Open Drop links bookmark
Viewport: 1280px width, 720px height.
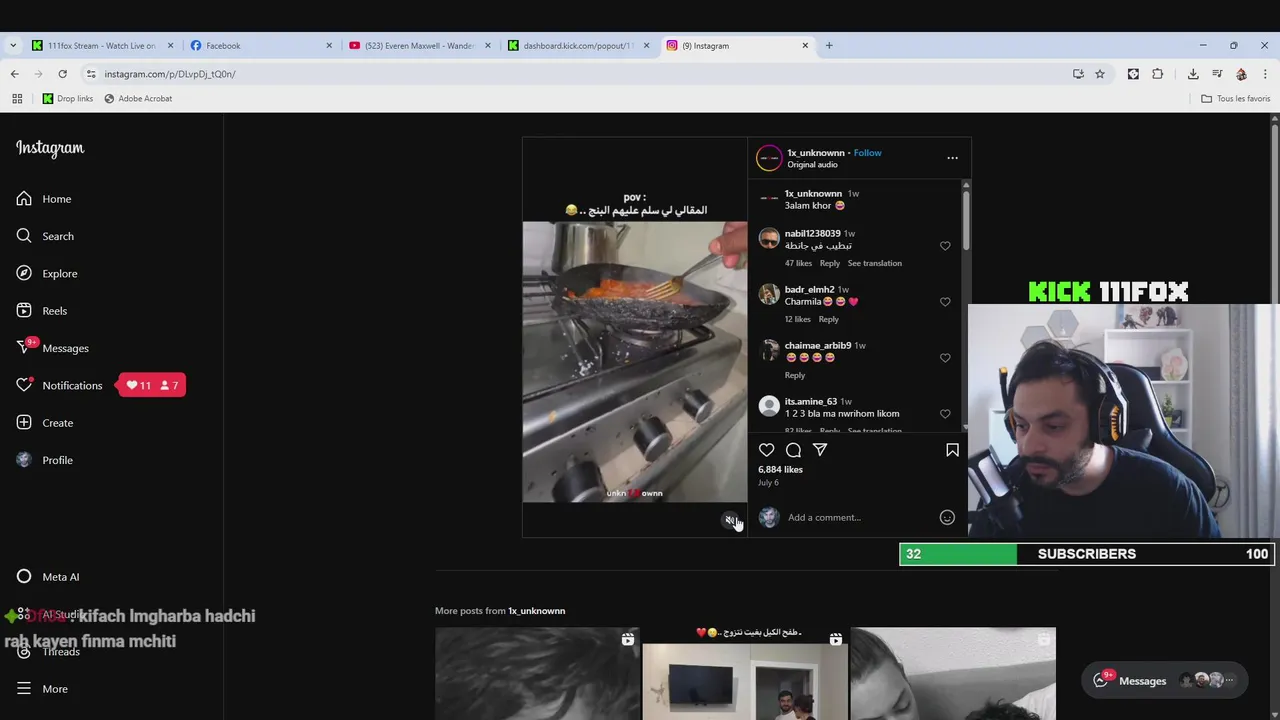pos(67,99)
